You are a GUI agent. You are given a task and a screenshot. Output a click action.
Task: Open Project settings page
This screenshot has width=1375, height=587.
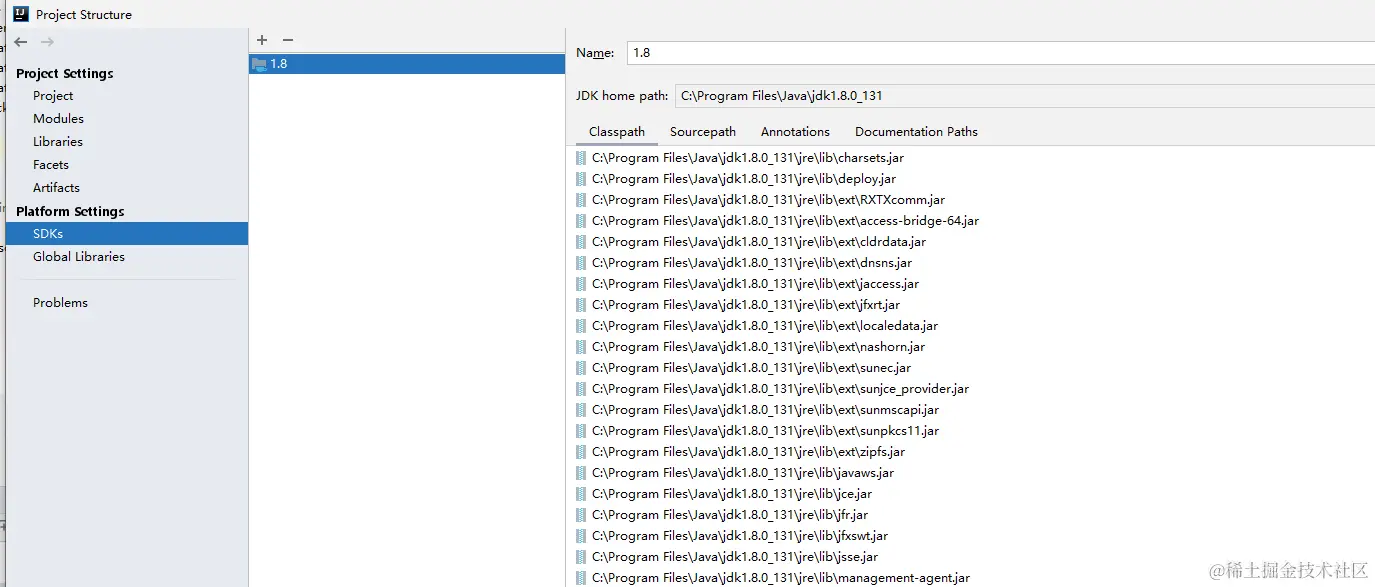point(53,96)
